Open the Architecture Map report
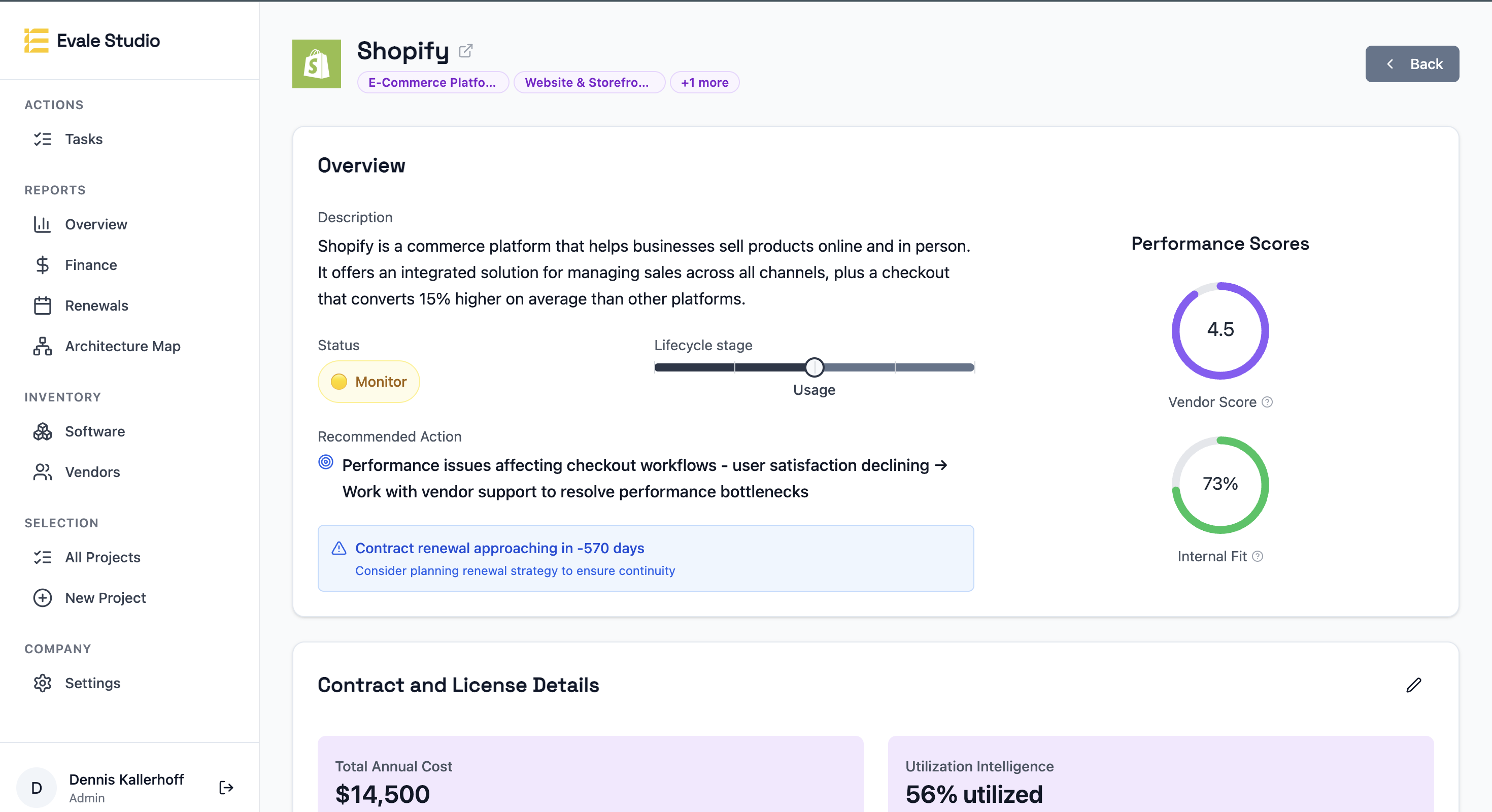Image resolution: width=1492 pixels, height=812 pixels. tap(123, 346)
